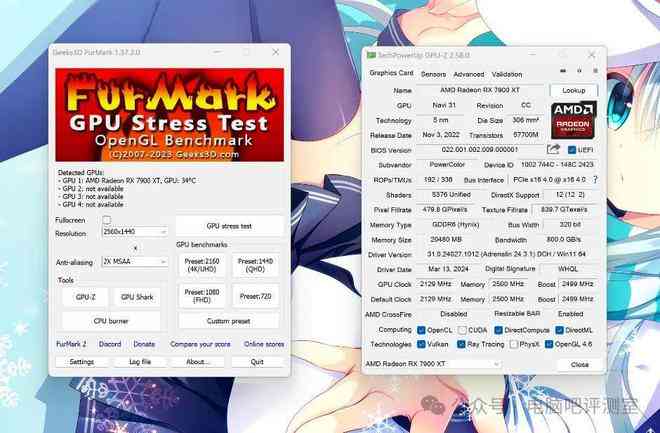The height and width of the screenshot is (433, 660).
Task: Toggle the DirectML checkbox
Action: point(559,330)
